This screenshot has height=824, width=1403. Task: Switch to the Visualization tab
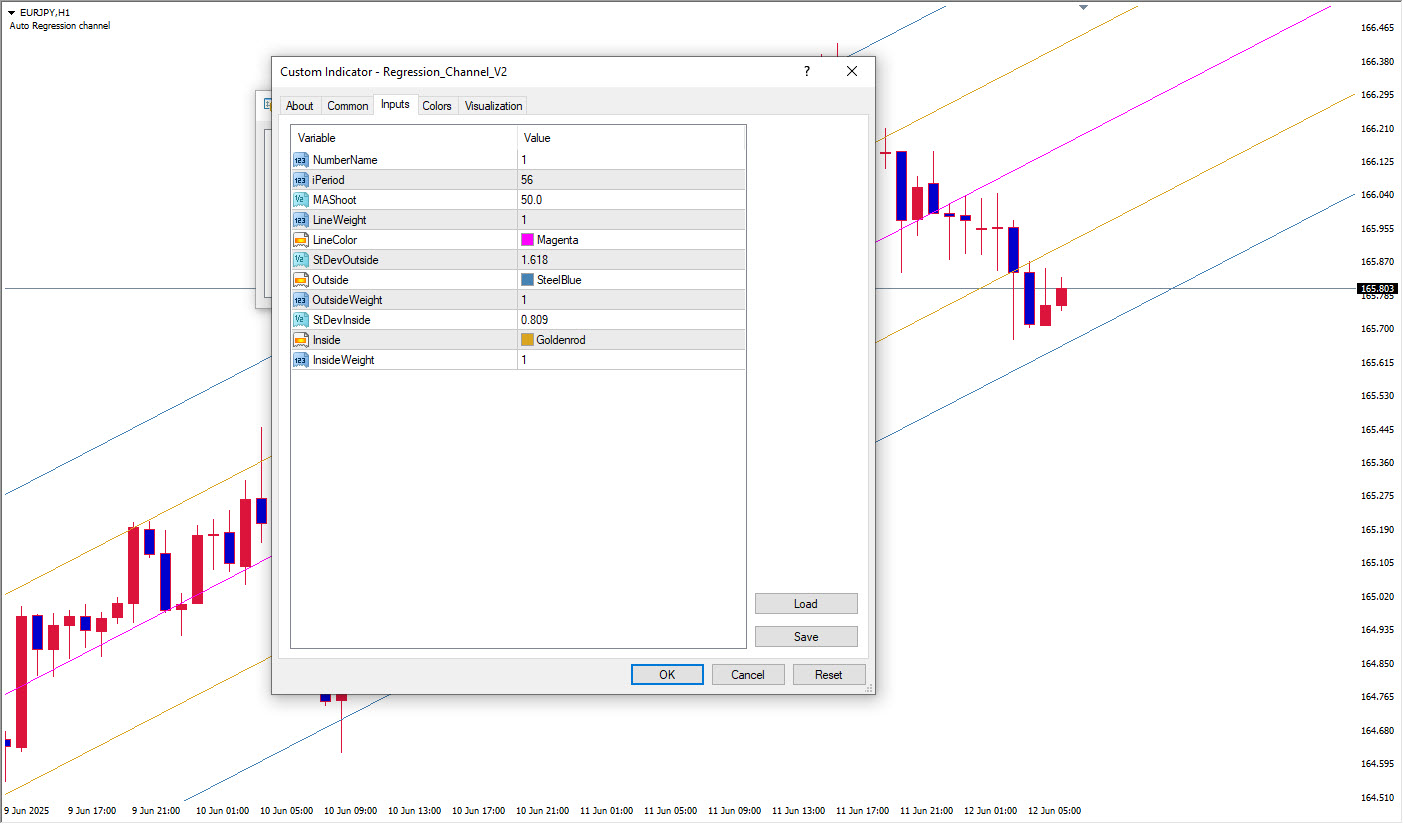tap(493, 106)
